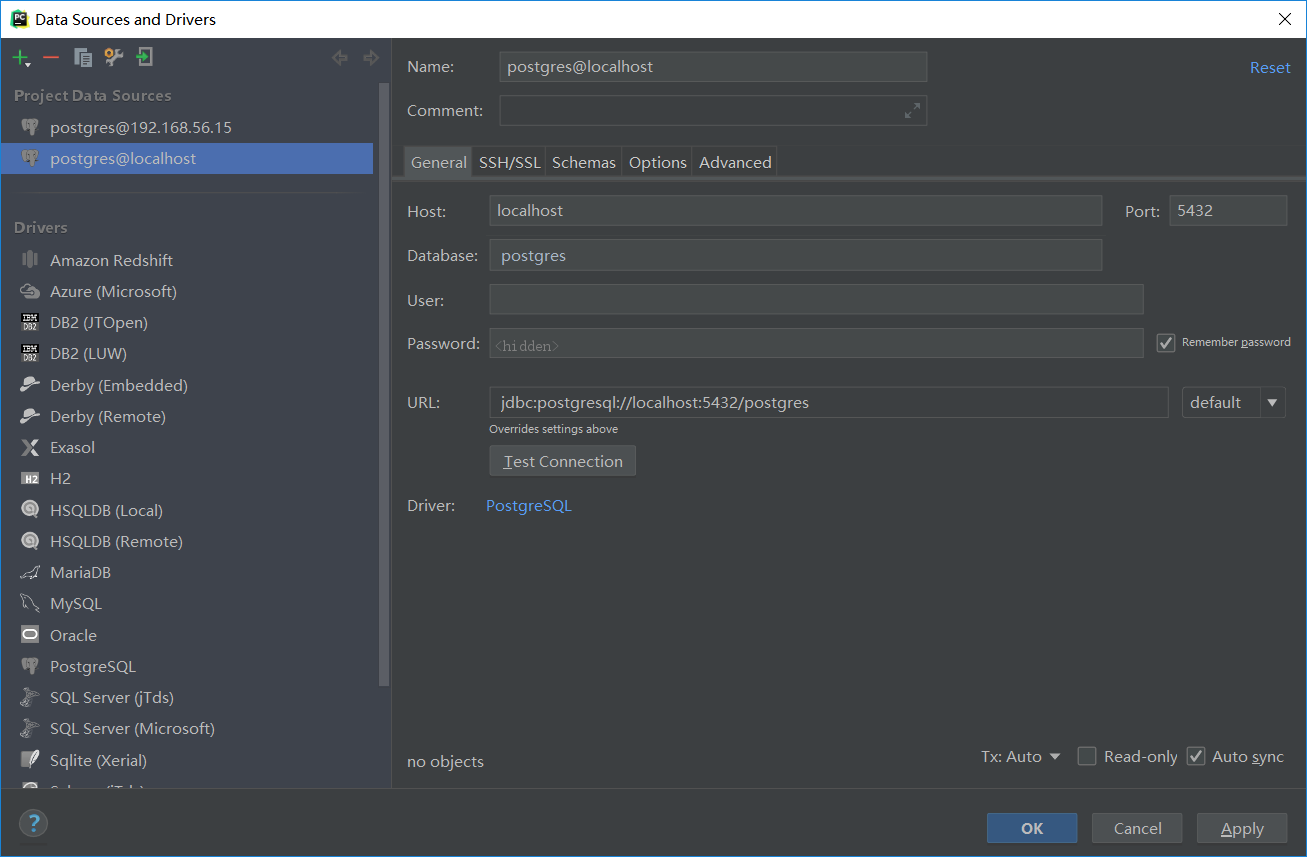Switch to the Schemas tab
Screen dimensions: 1307x857
[x=584, y=162]
